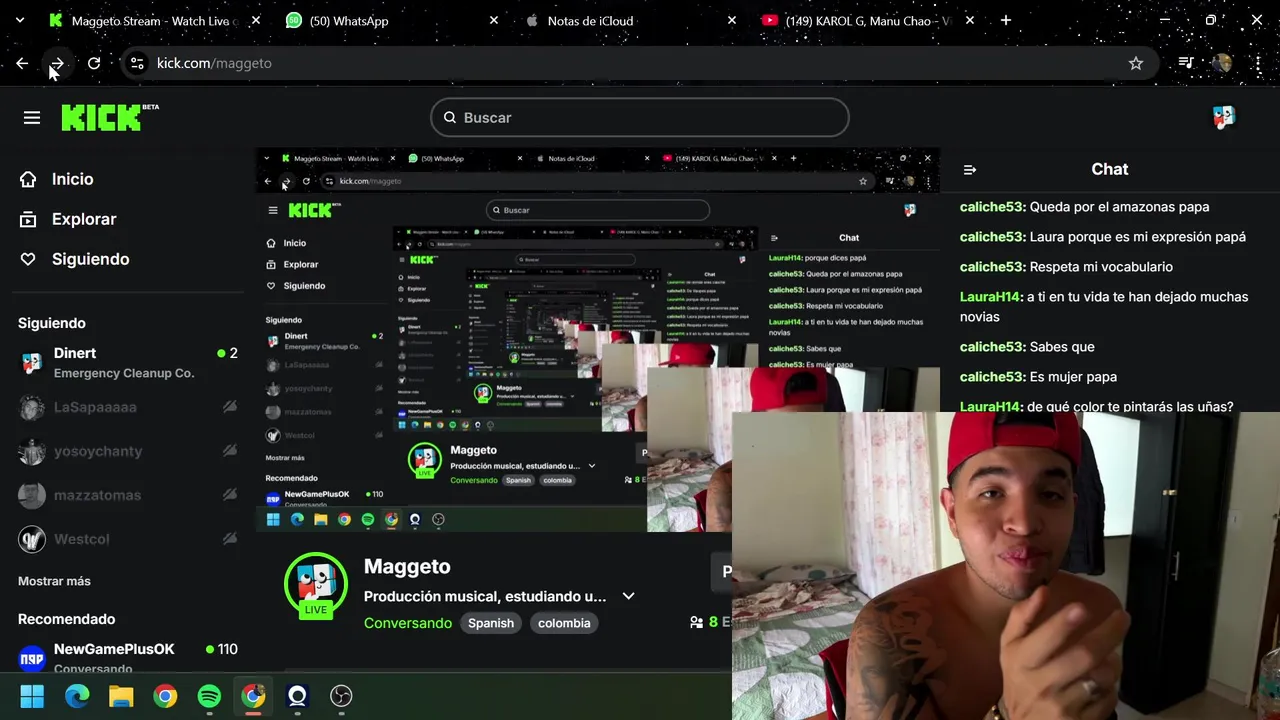The height and width of the screenshot is (720, 1280).
Task: Click the viewer count icon
Action: pos(697,622)
